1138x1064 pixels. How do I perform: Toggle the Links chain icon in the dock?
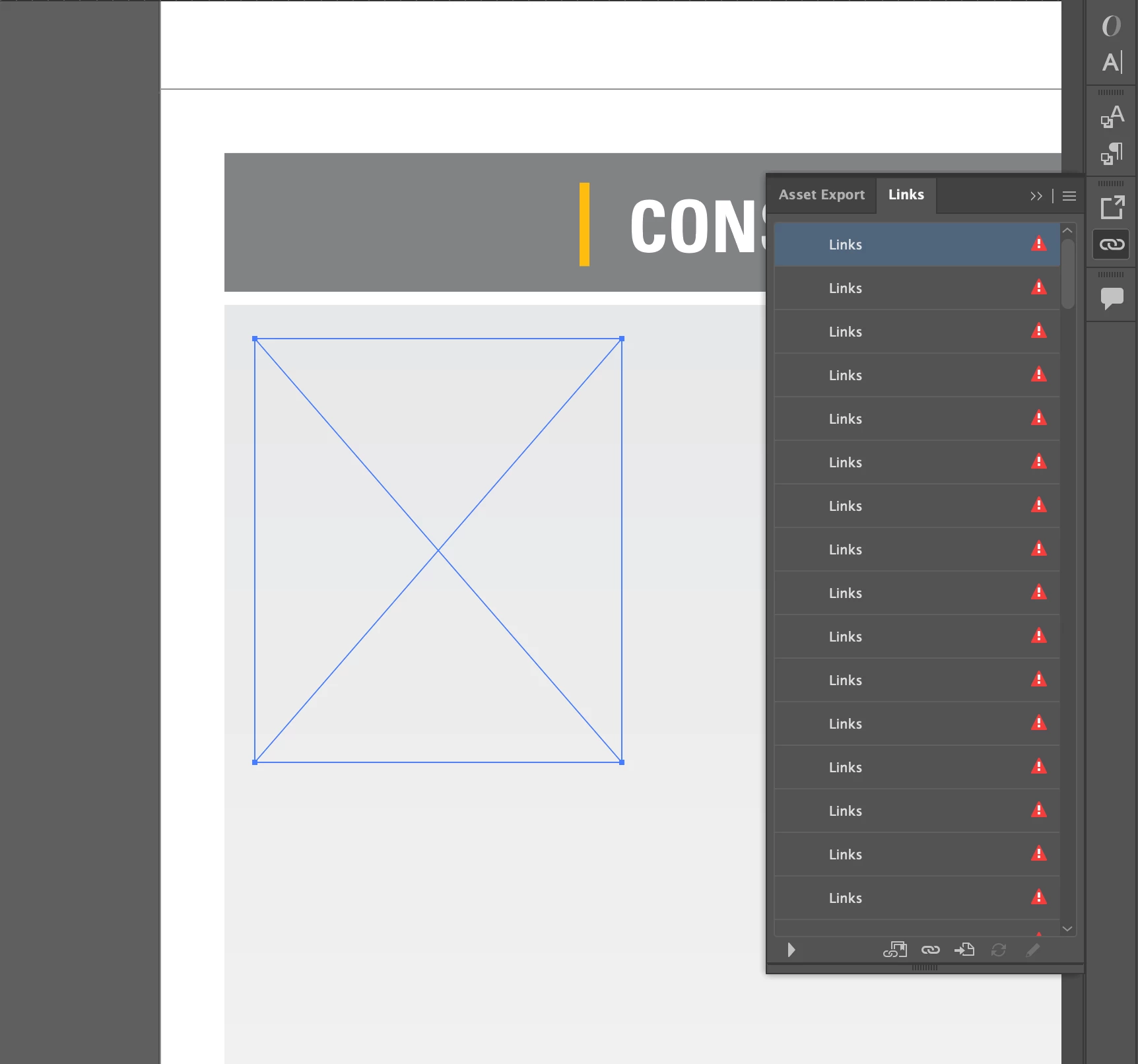click(x=1112, y=245)
